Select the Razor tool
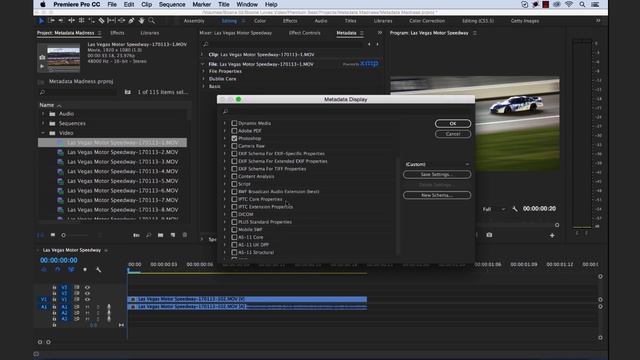This screenshot has width=640, height=360. point(101,21)
